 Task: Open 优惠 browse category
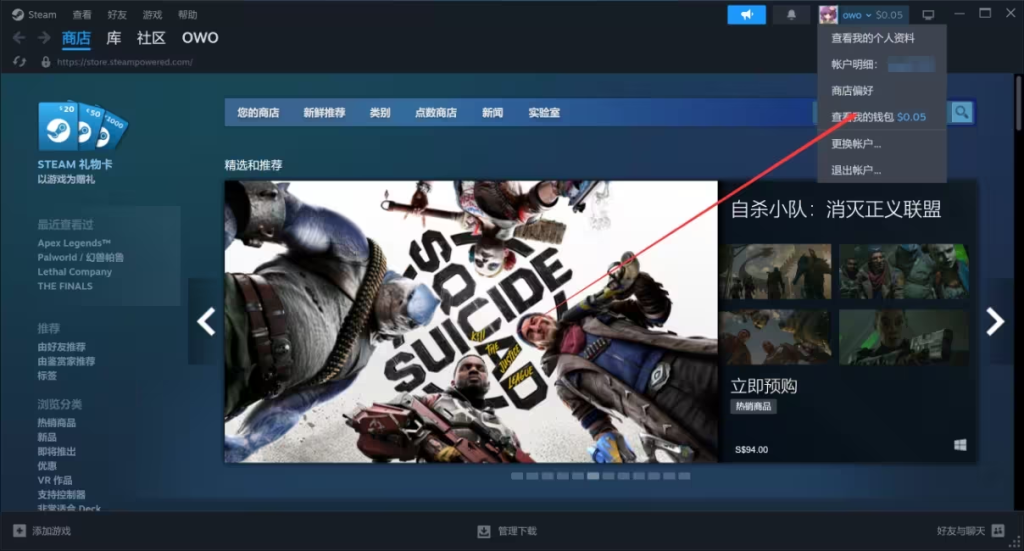[47, 465]
